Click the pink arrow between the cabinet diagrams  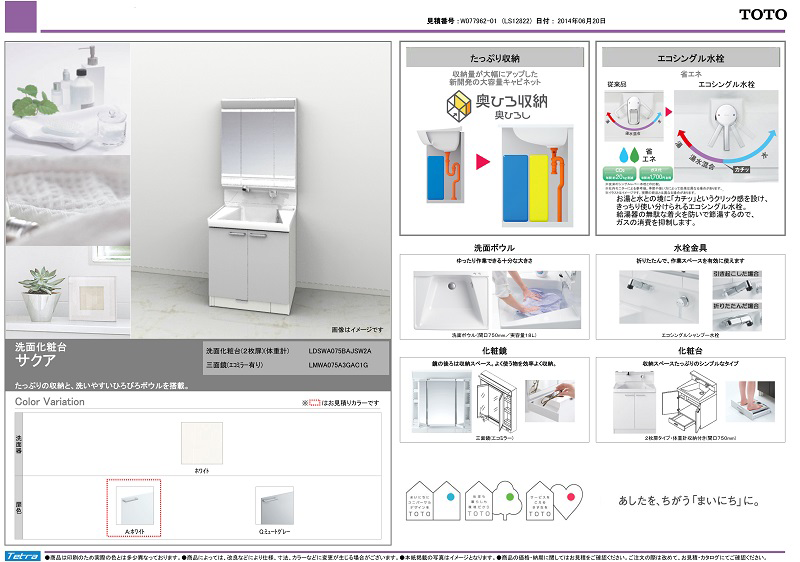coord(483,162)
